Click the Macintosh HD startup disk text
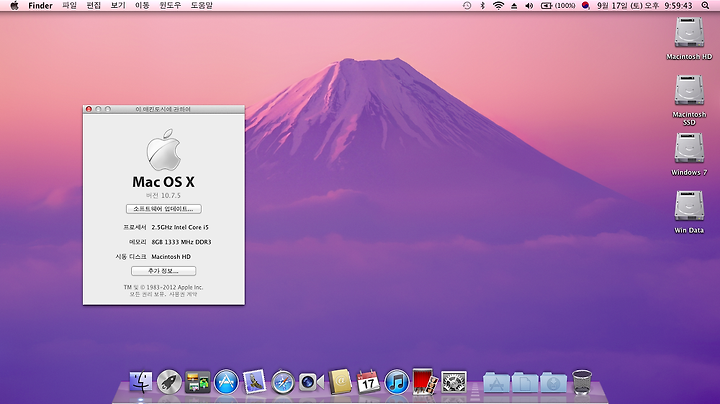The width and height of the screenshot is (720, 404). coord(171,257)
